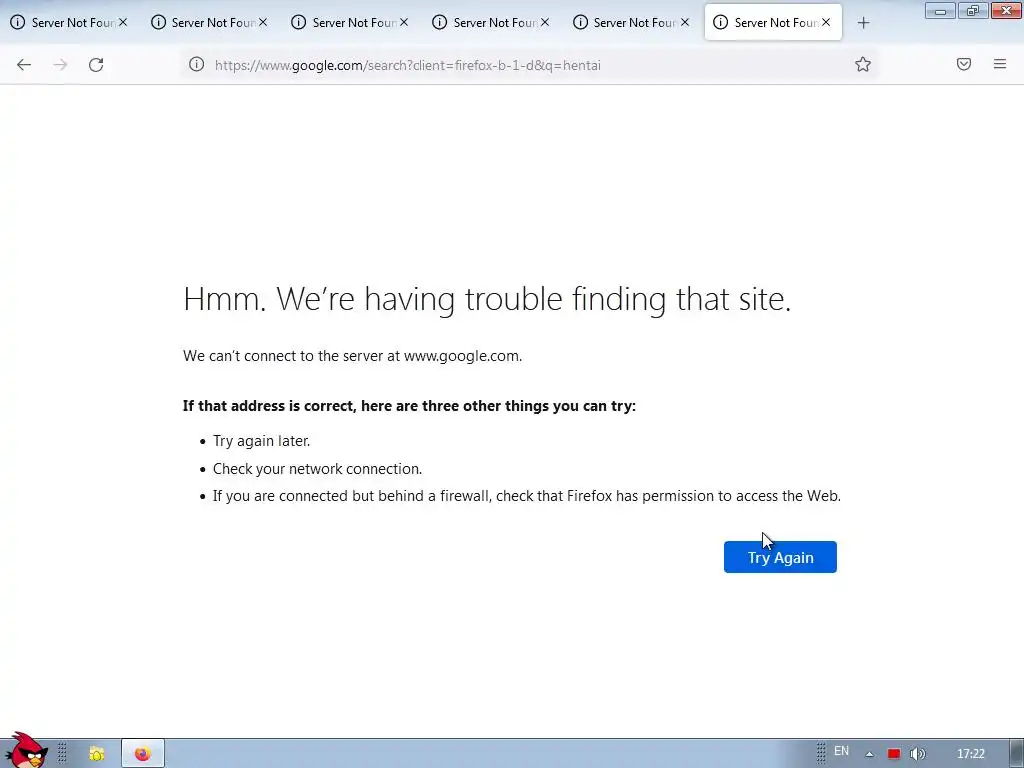
Task: Click the red flag tray icon
Action: click(894, 754)
